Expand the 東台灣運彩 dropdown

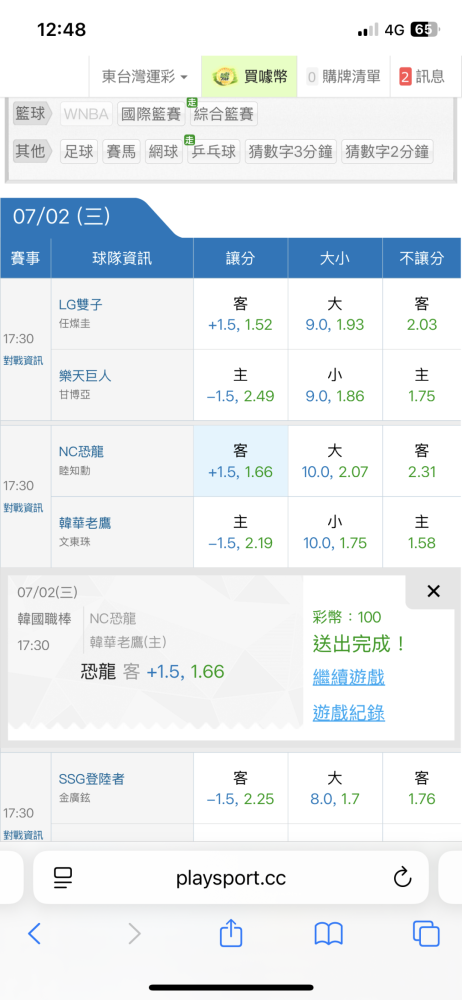point(145,77)
